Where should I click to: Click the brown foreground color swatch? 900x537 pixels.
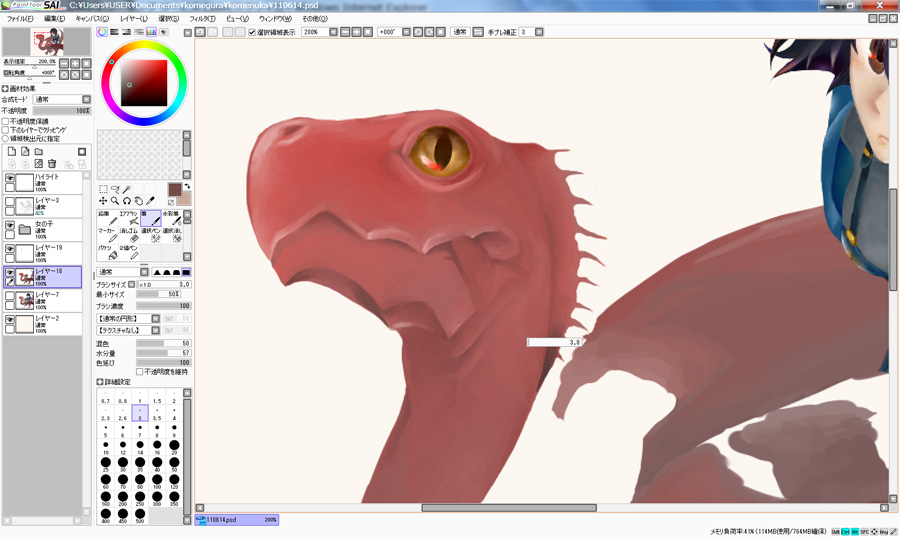(175, 189)
